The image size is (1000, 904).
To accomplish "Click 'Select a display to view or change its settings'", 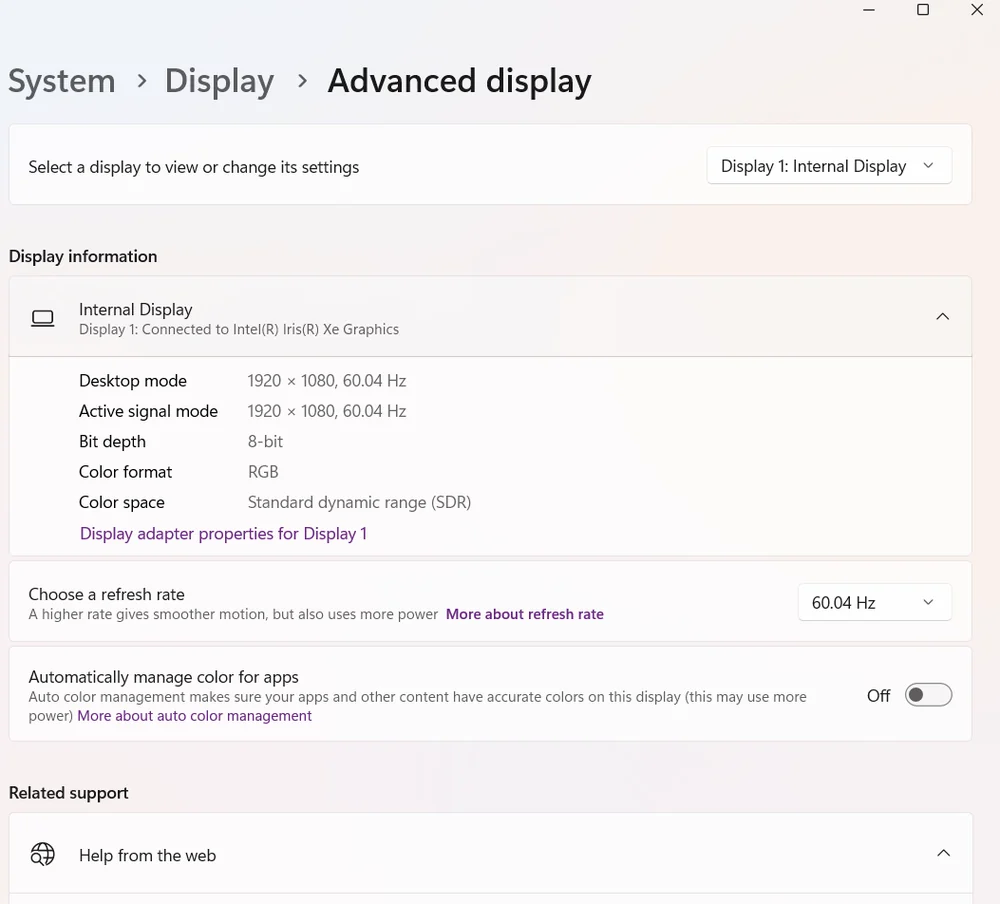I will pos(194,167).
